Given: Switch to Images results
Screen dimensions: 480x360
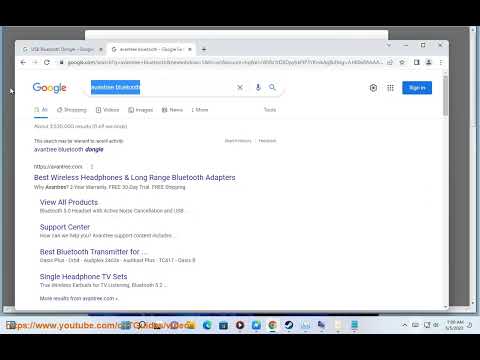Looking at the screenshot, I should pos(141,110).
